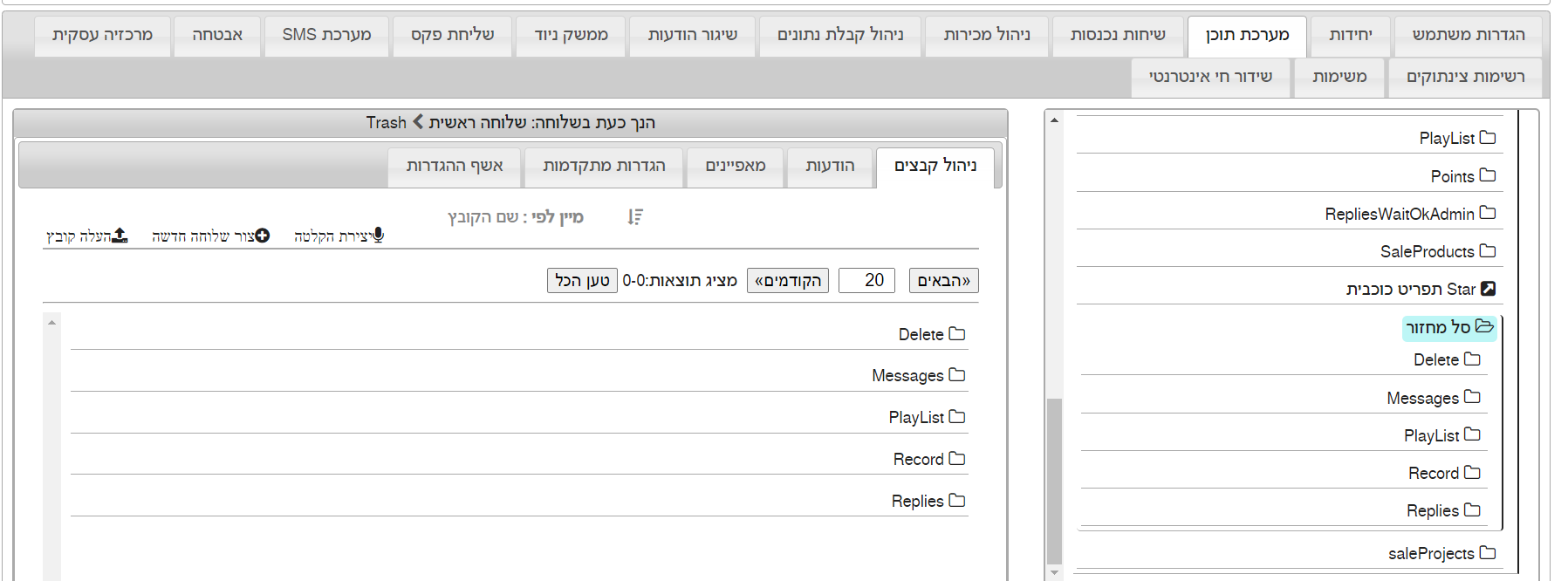The image size is (1568, 581).
Task: Click the RepliesWaitOkAdmin folder icon
Action: tap(1488, 213)
